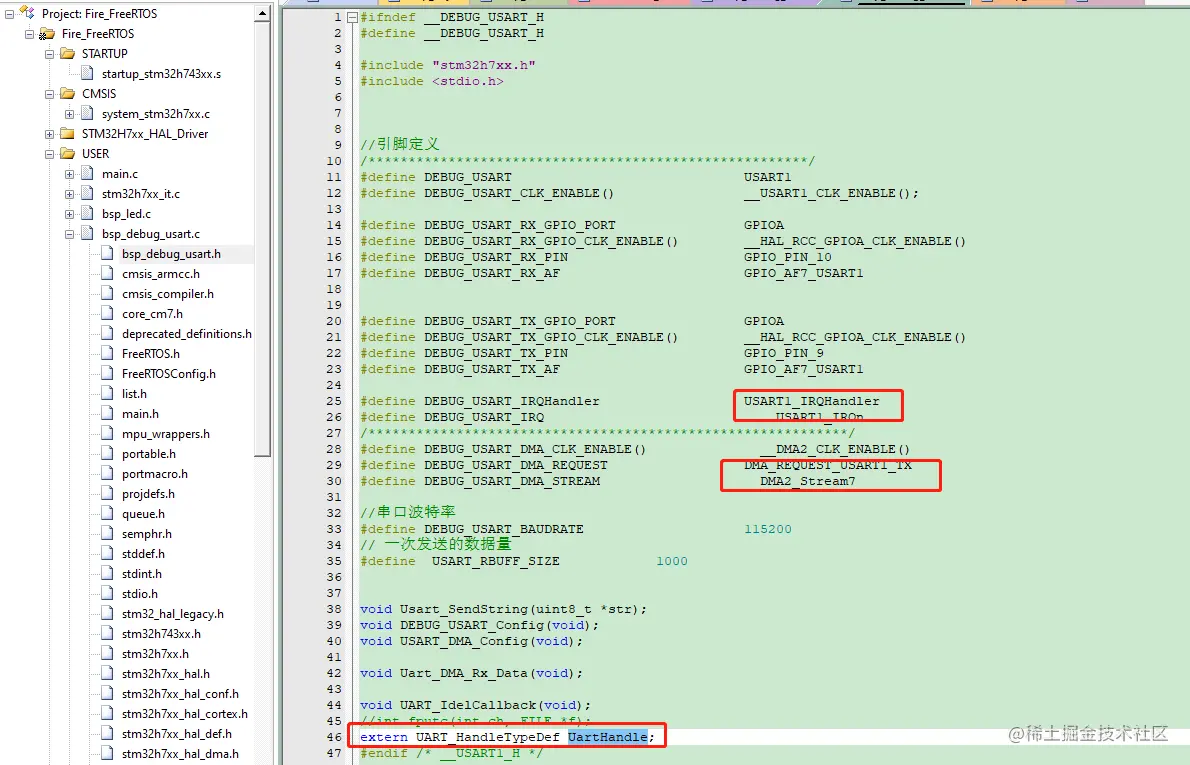Click the FreeRTOS.h file icon

coord(107,353)
